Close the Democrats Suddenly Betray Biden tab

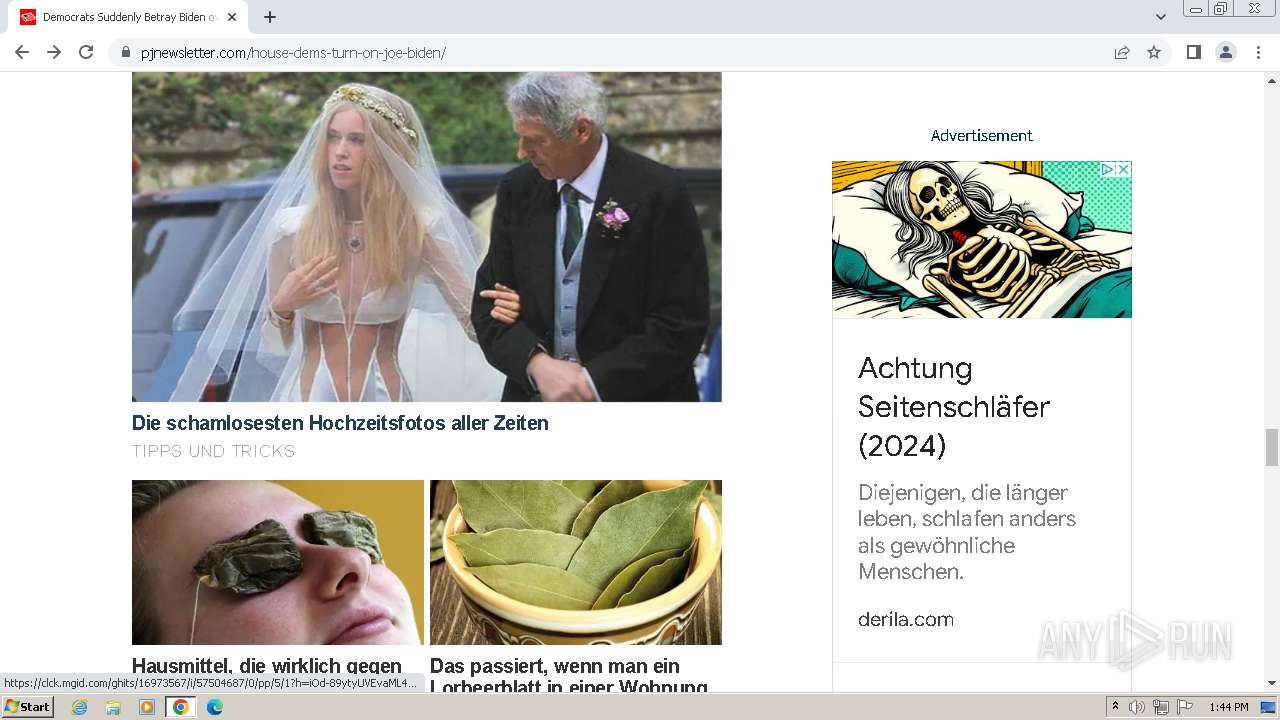click(x=232, y=17)
